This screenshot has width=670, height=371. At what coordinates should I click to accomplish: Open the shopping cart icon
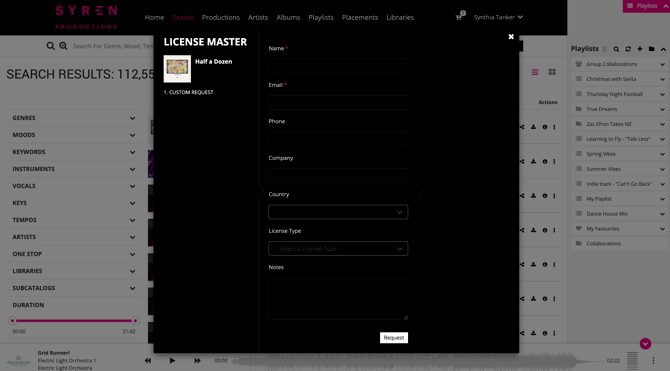click(x=458, y=18)
